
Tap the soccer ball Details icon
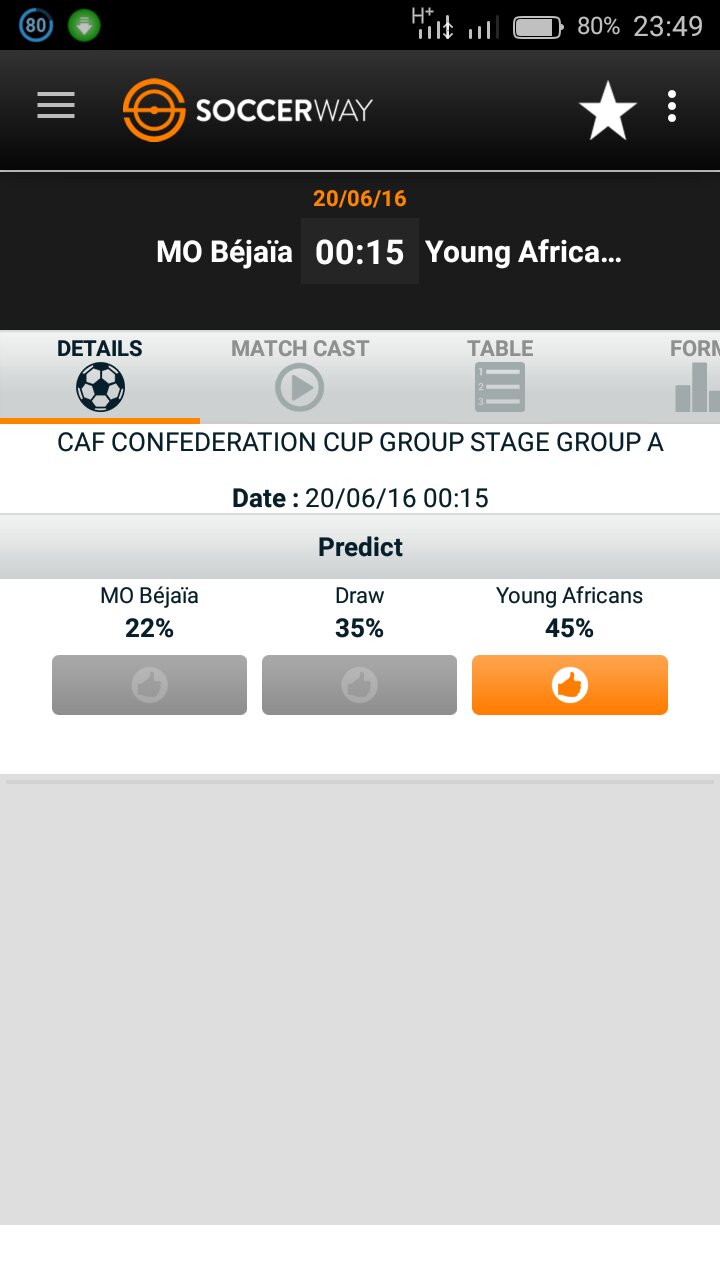(x=100, y=387)
